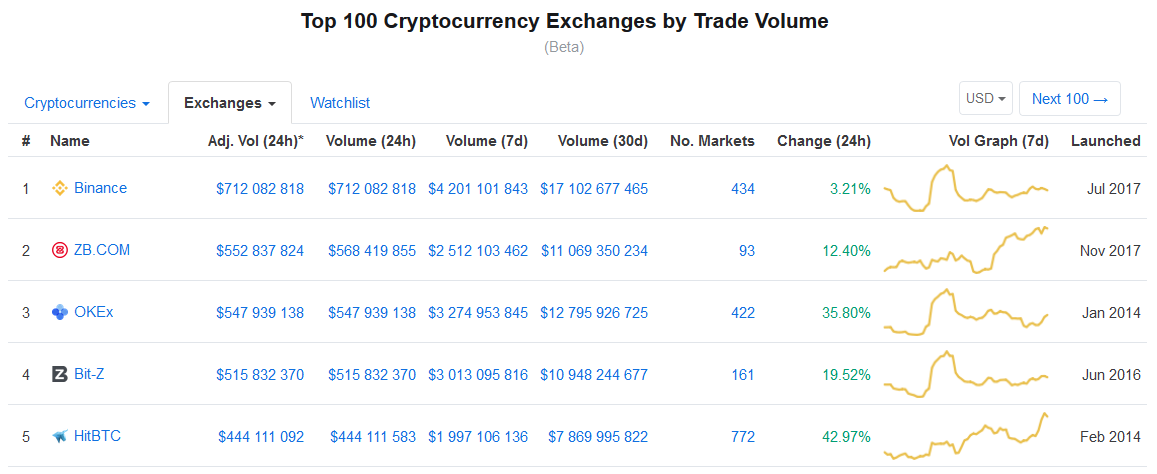Sort by Adj. Vol (24h) column

[255, 141]
